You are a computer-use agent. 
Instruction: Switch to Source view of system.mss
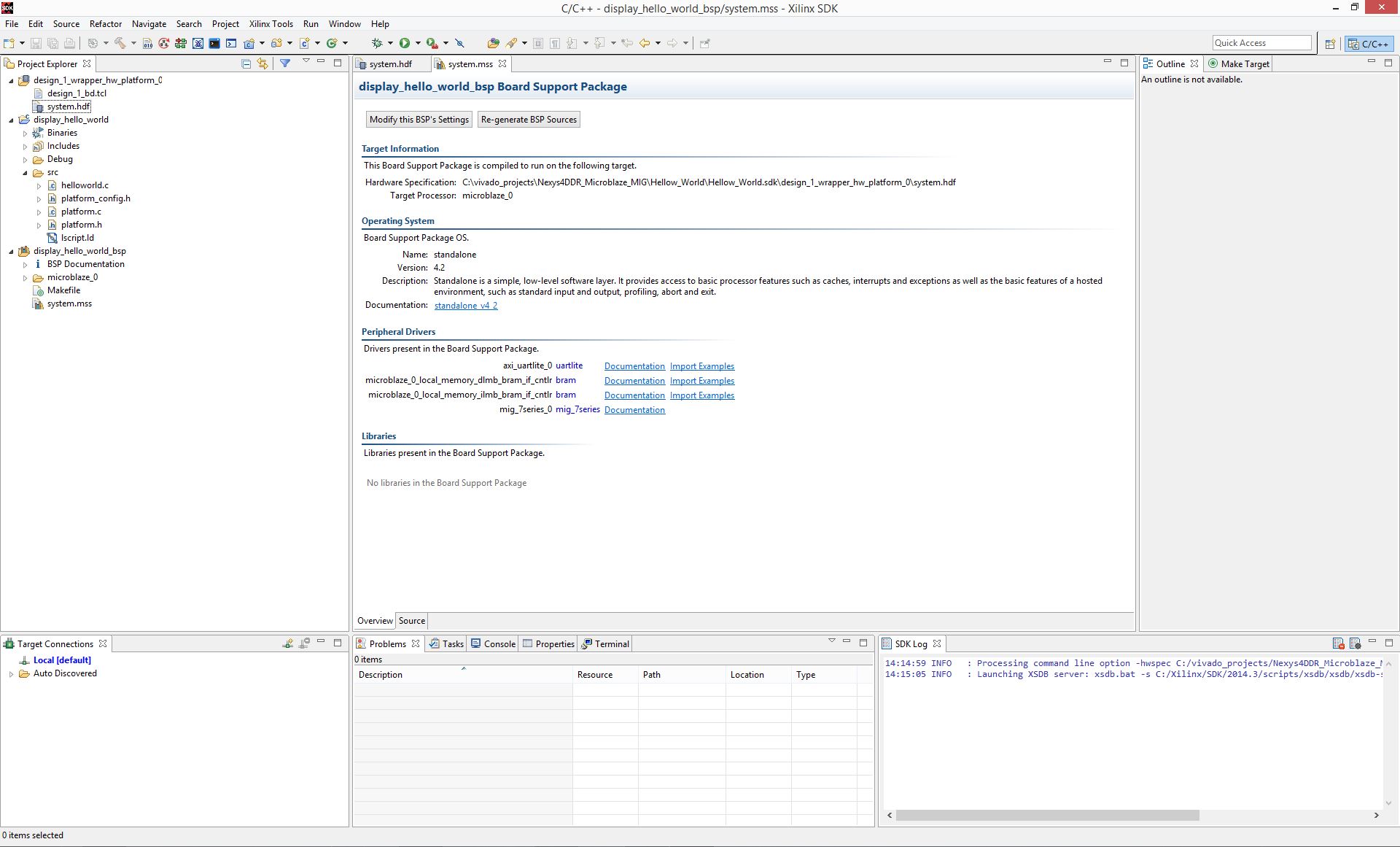(x=412, y=621)
